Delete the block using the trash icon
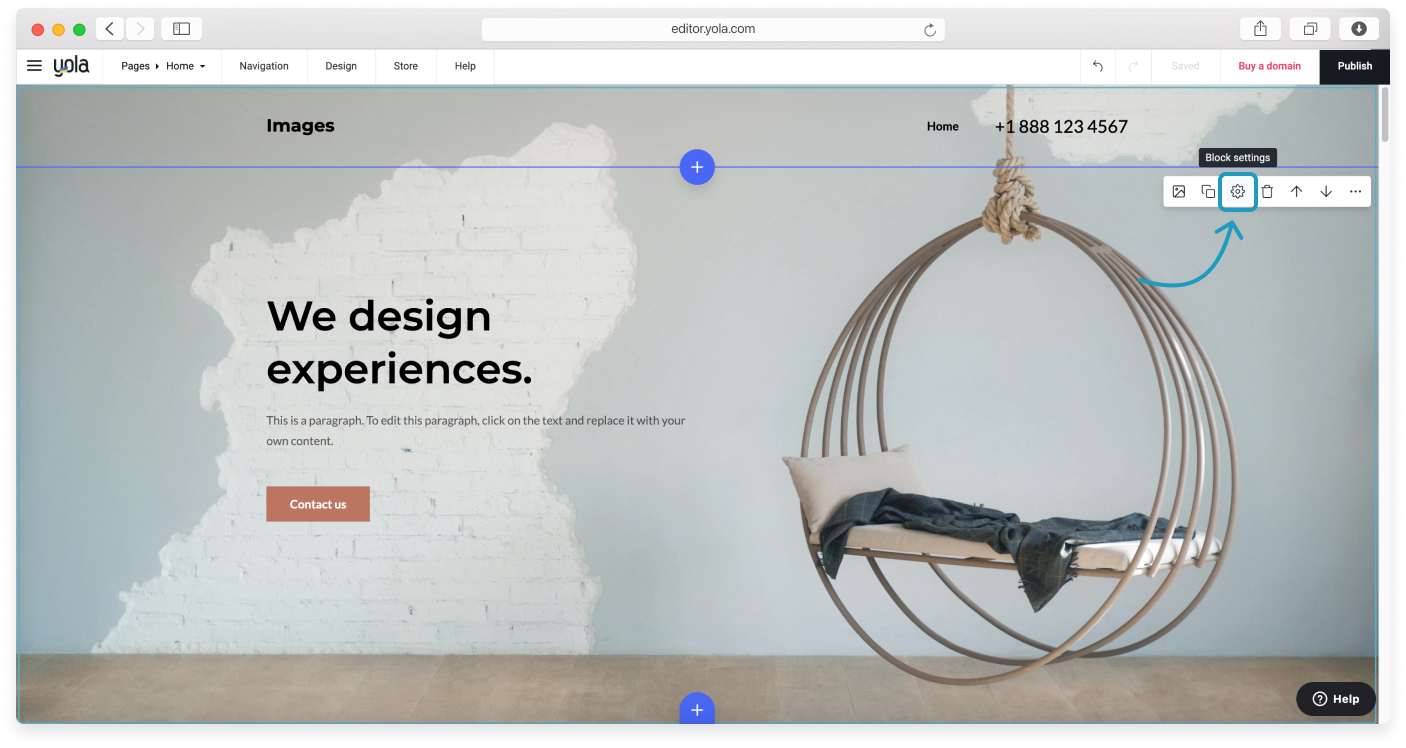Screen dimensions: 1406x748 1267,191
